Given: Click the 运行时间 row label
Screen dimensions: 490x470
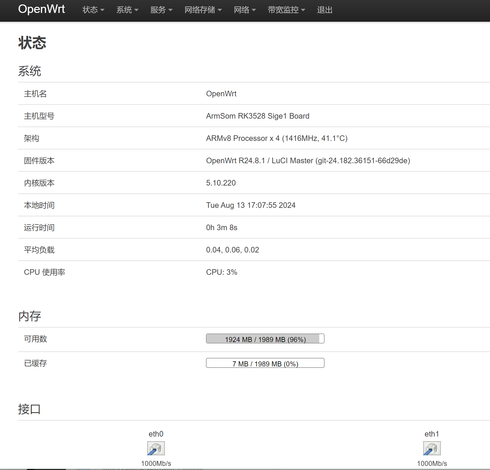Looking at the screenshot, I should pyautogui.click(x=39, y=228).
